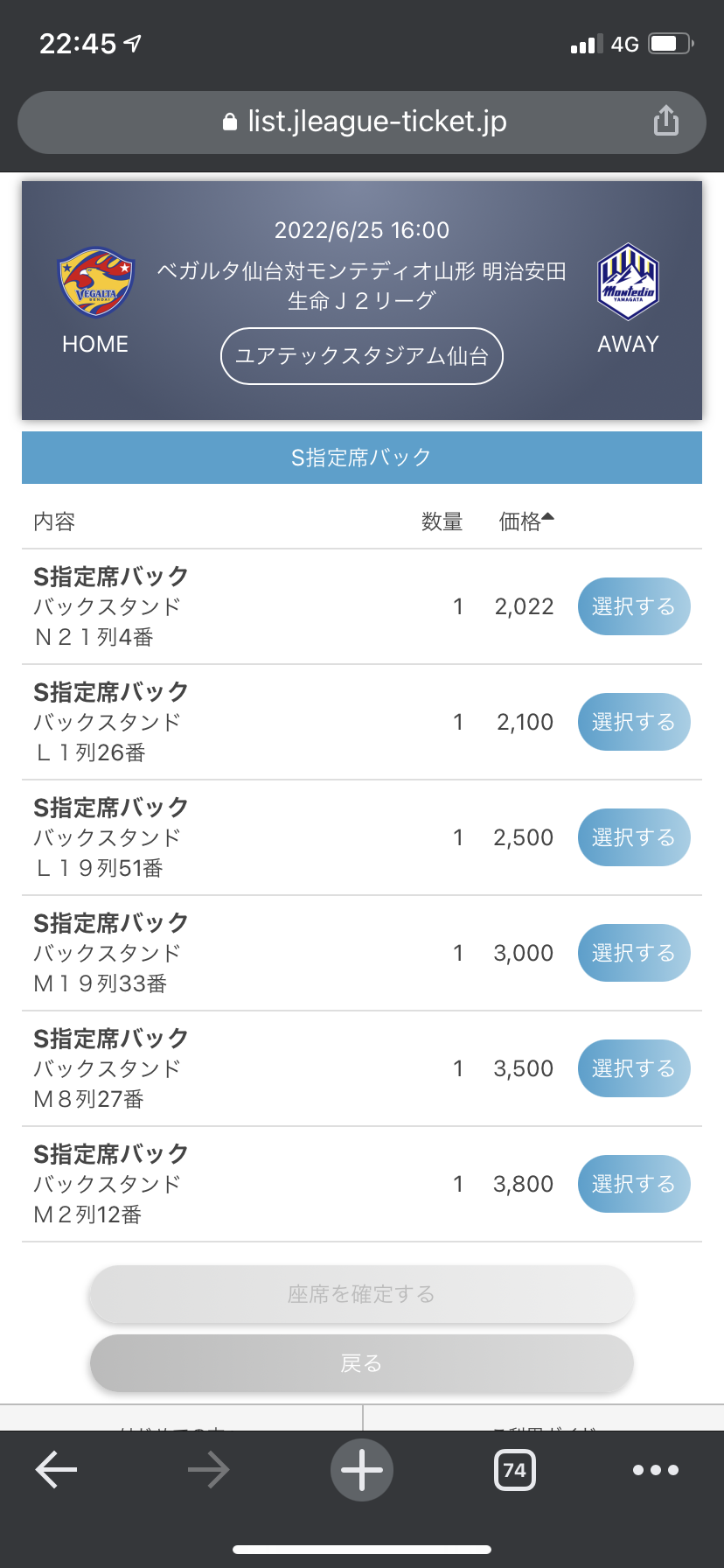The height and width of the screenshot is (1568, 724).
Task: Open a new tab with plus icon
Action: (x=362, y=1470)
